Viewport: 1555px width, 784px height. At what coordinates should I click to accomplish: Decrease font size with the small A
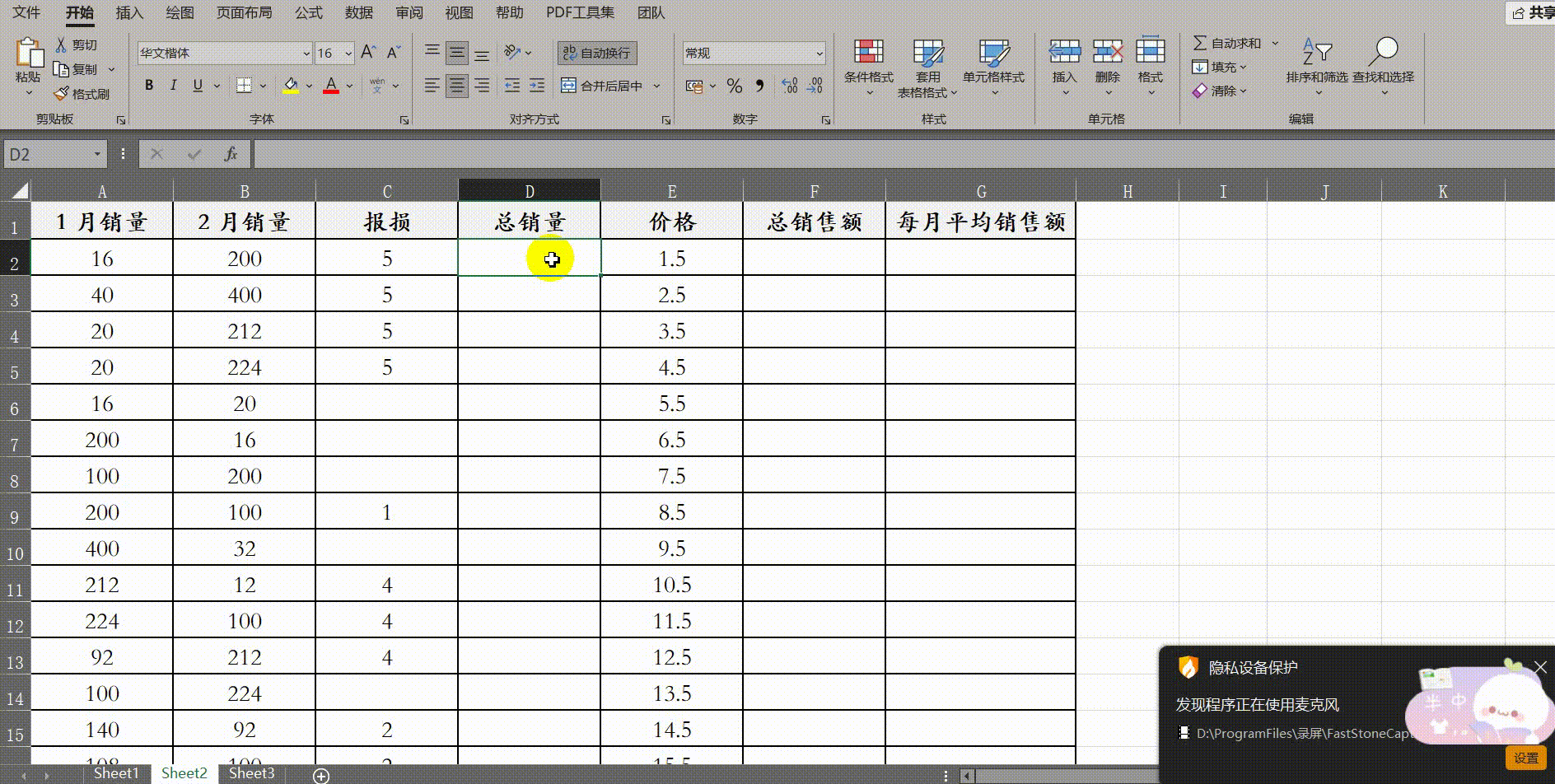click(x=393, y=53)
